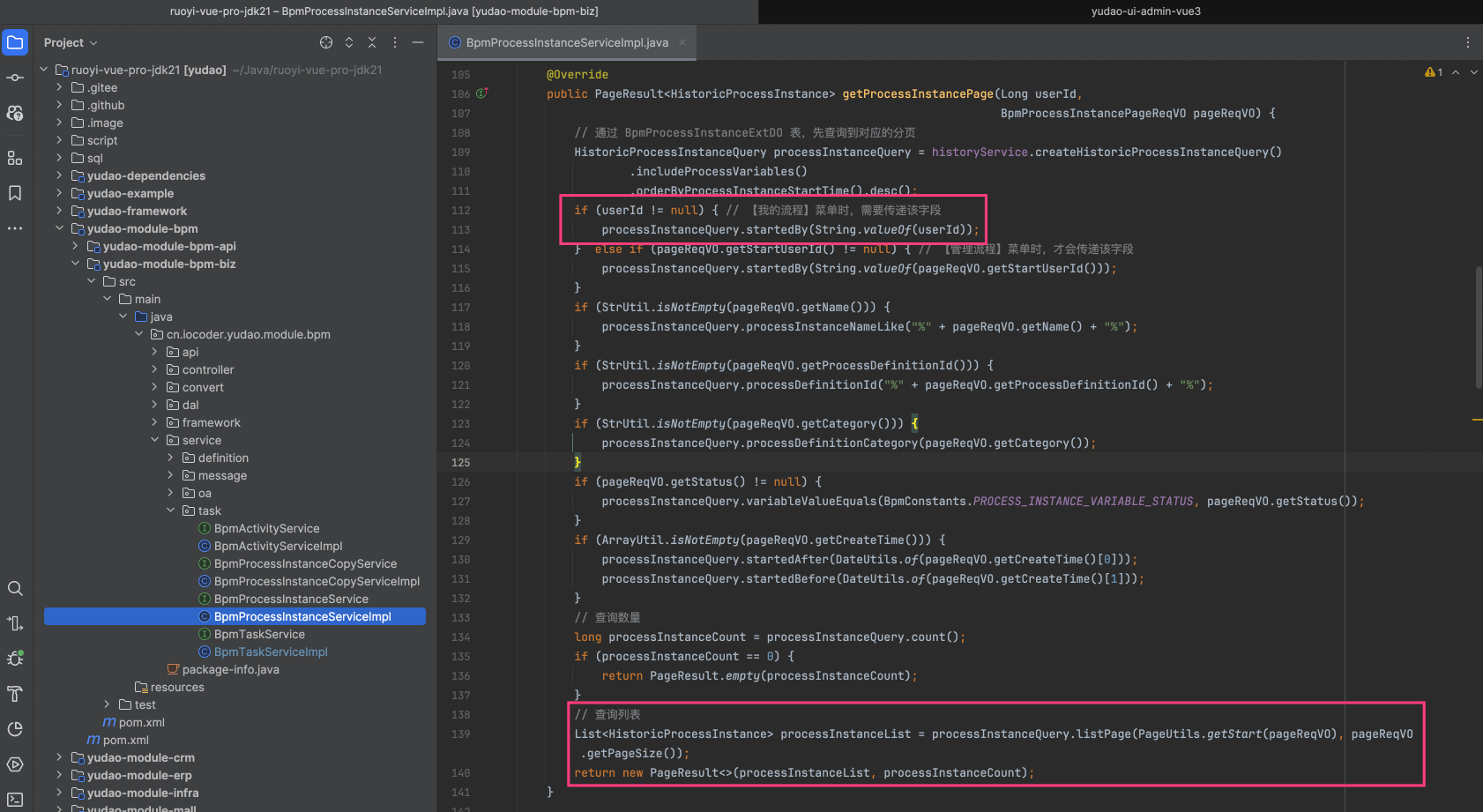Collapse all nodes in Project tree

[x=372, y=42]
